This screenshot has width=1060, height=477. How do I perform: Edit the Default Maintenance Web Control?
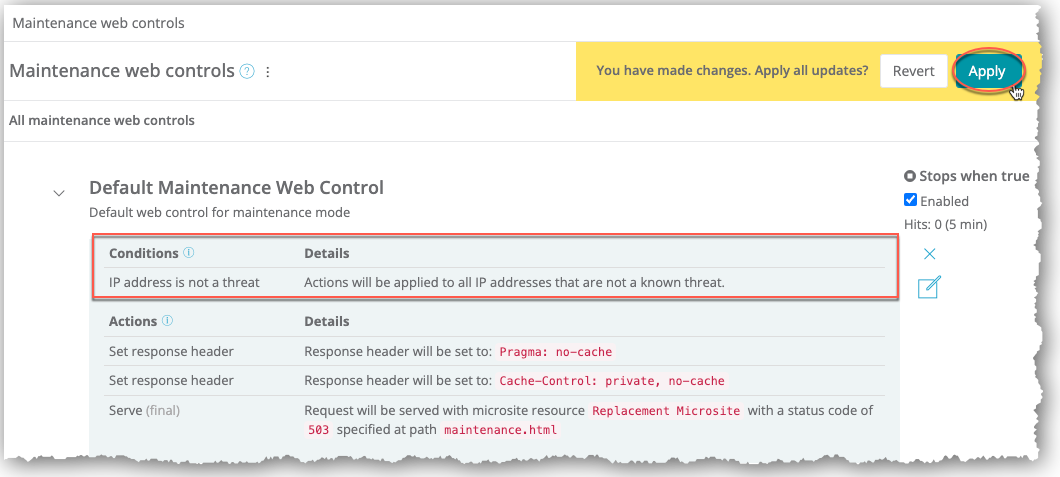coord(928,288)
